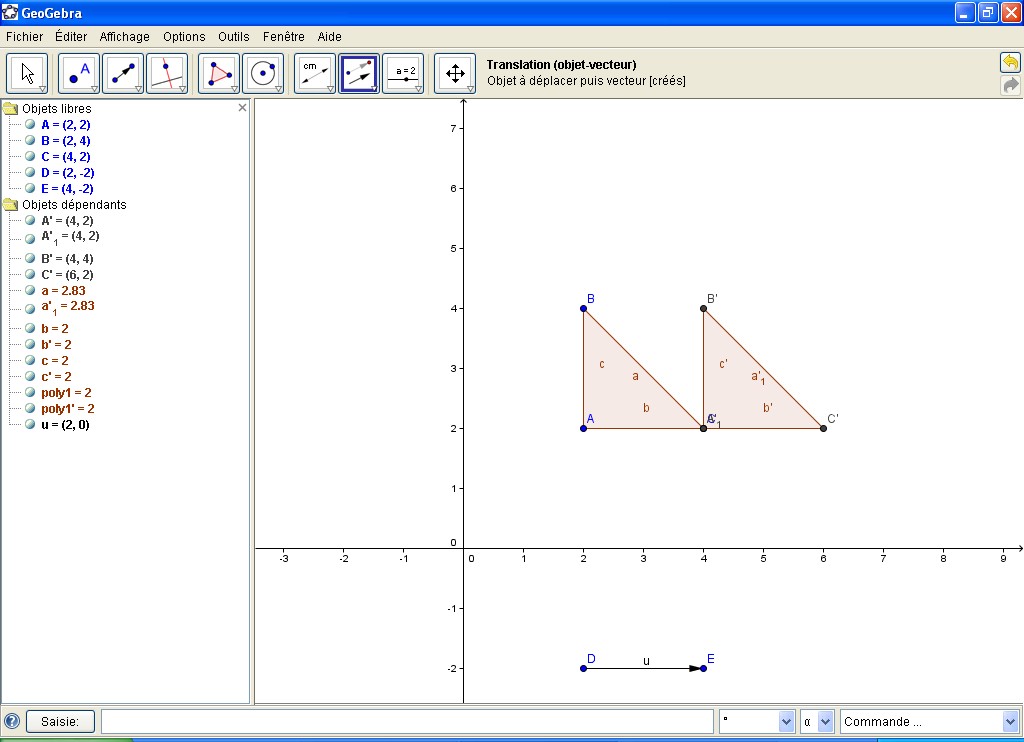Select the Translation by vector tool
The height and width of the screenshot is (742, 1024).
[359, 73]
